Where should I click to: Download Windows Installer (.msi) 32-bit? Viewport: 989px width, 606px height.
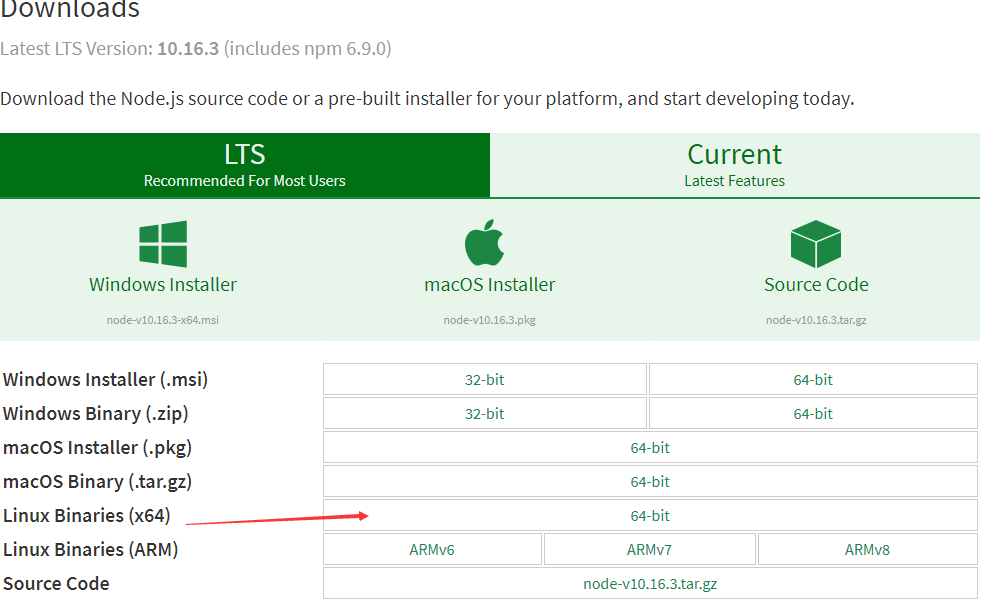[484, 380]
